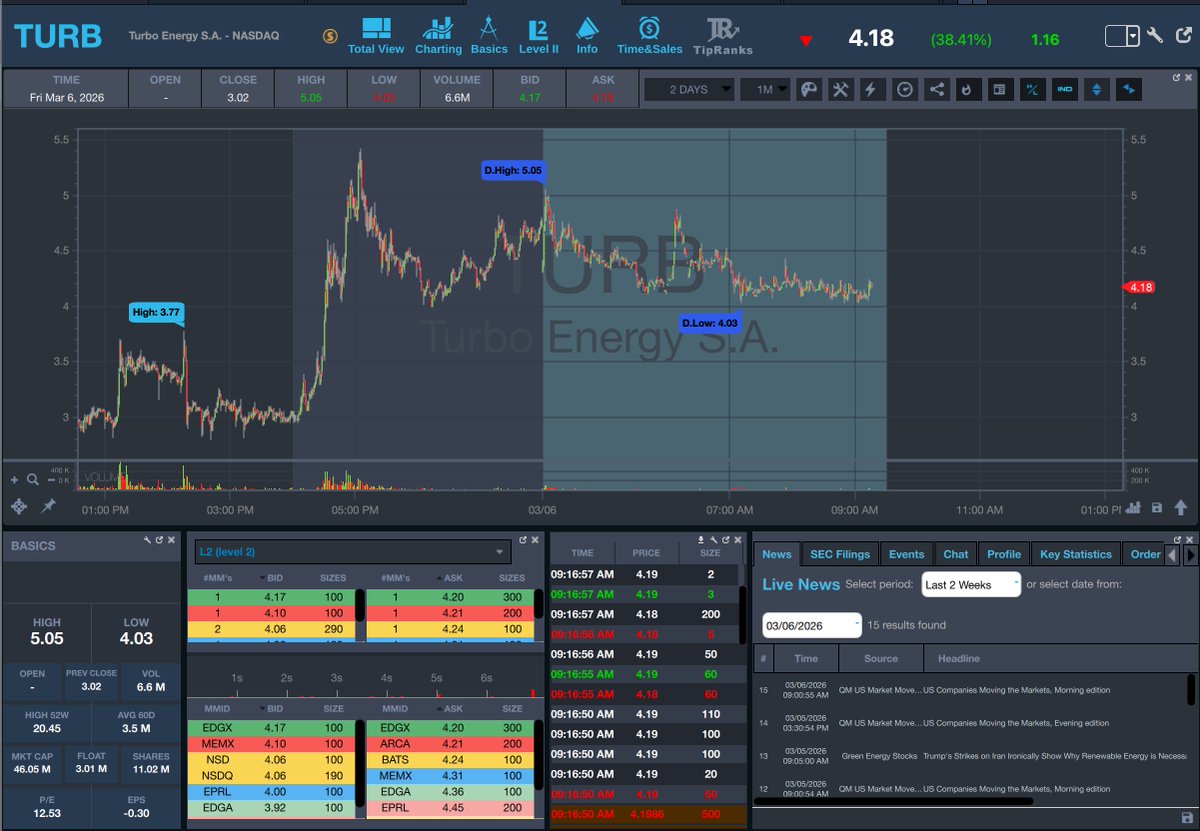
Task: Open Time & Sales panel wrench settings
Action: coord(715,539)
